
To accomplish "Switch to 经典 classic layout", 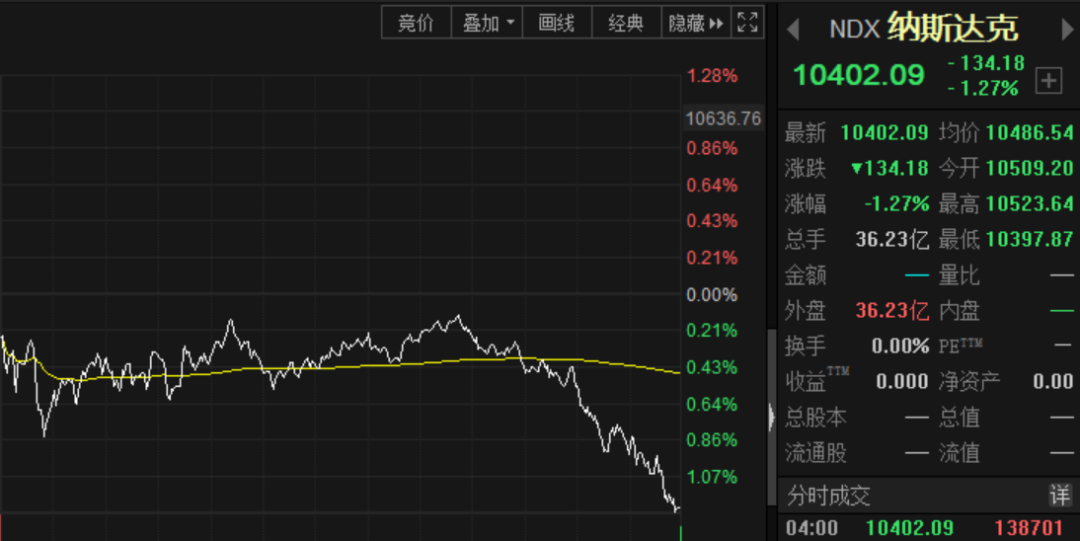I will (x=626, y=23).
